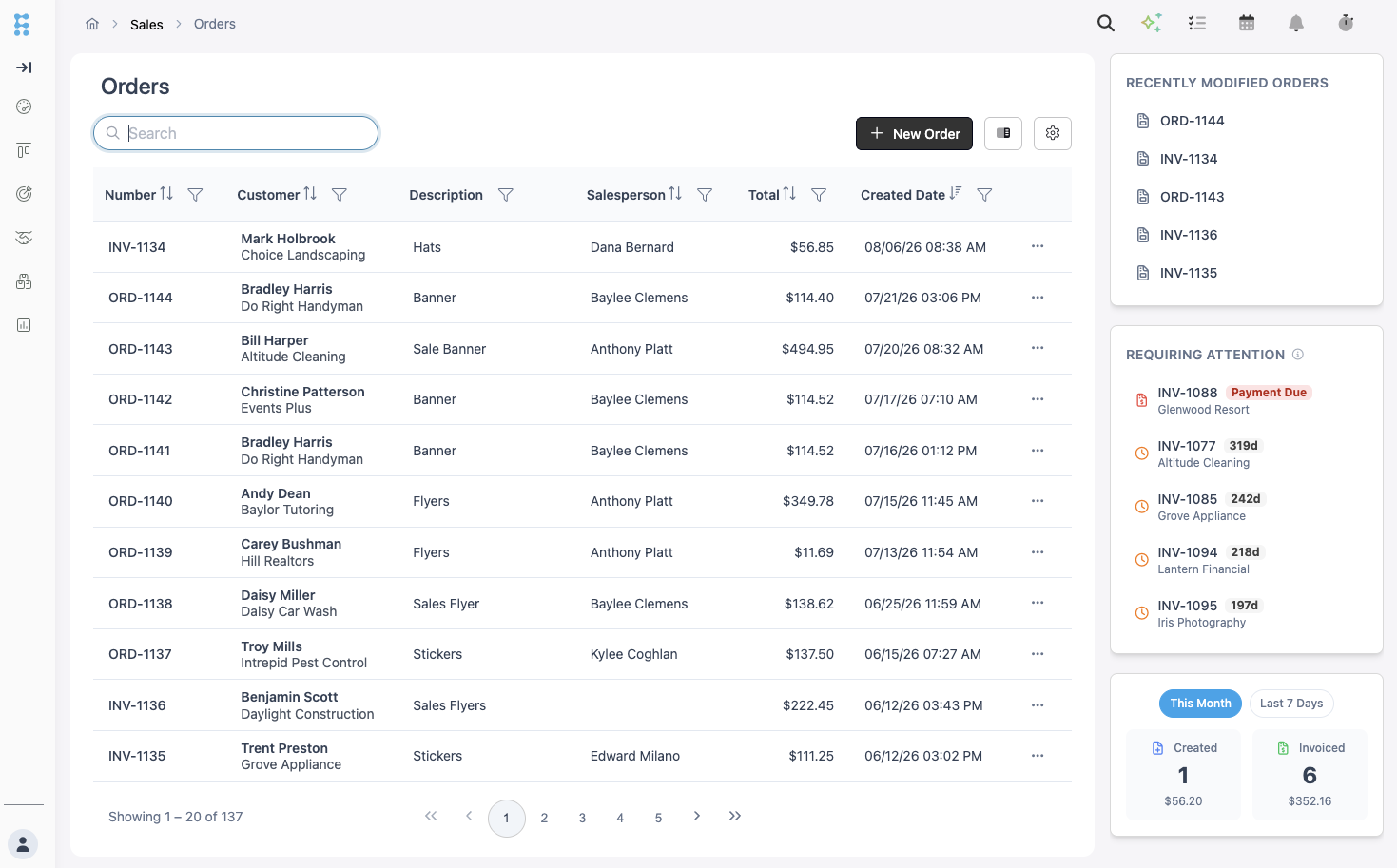Open row actions menu for ORD-1142
1397x868 pixels.
pyautogui.click(x=1038, y=399)
